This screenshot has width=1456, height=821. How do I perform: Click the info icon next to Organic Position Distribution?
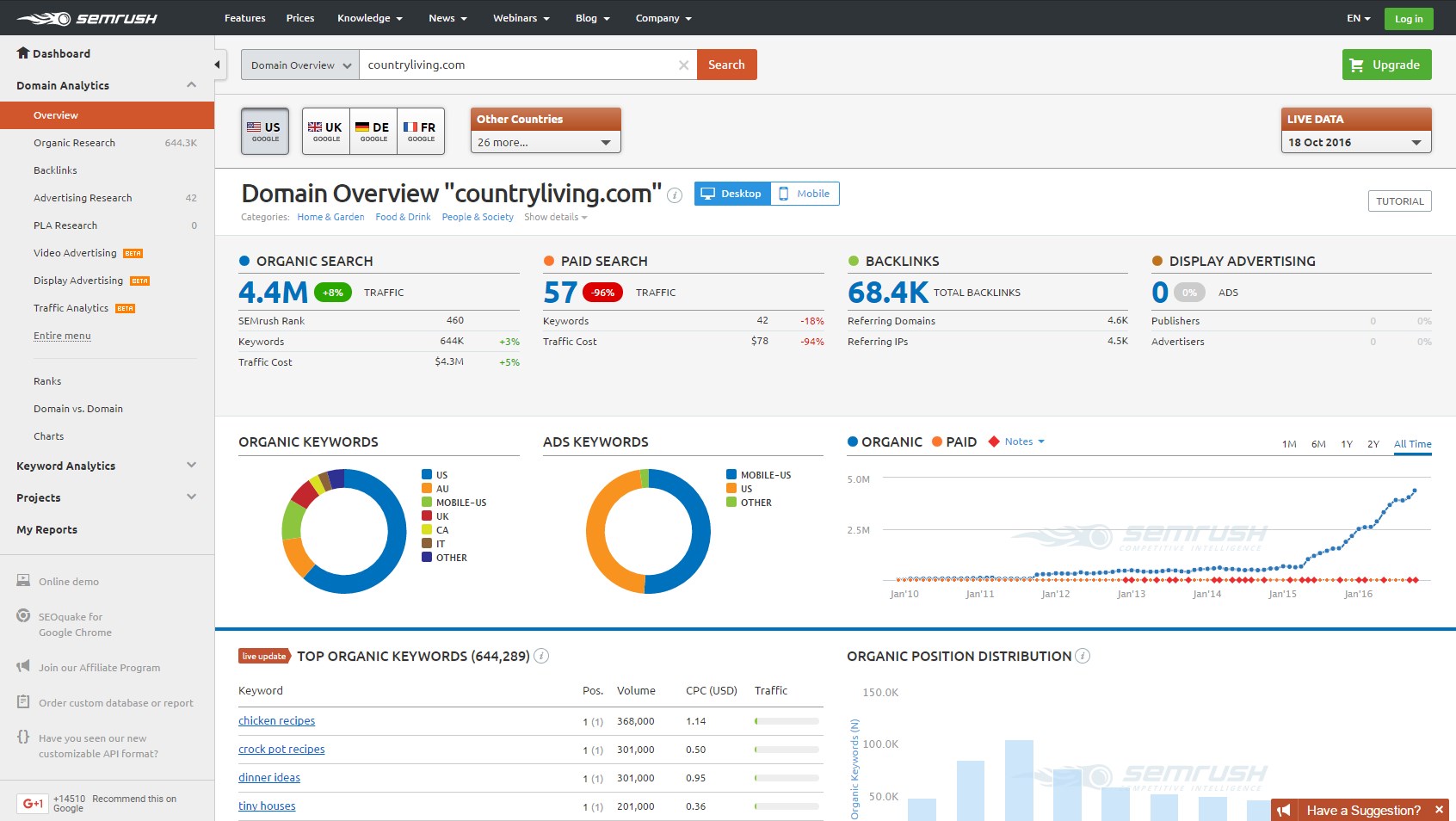1083,656
